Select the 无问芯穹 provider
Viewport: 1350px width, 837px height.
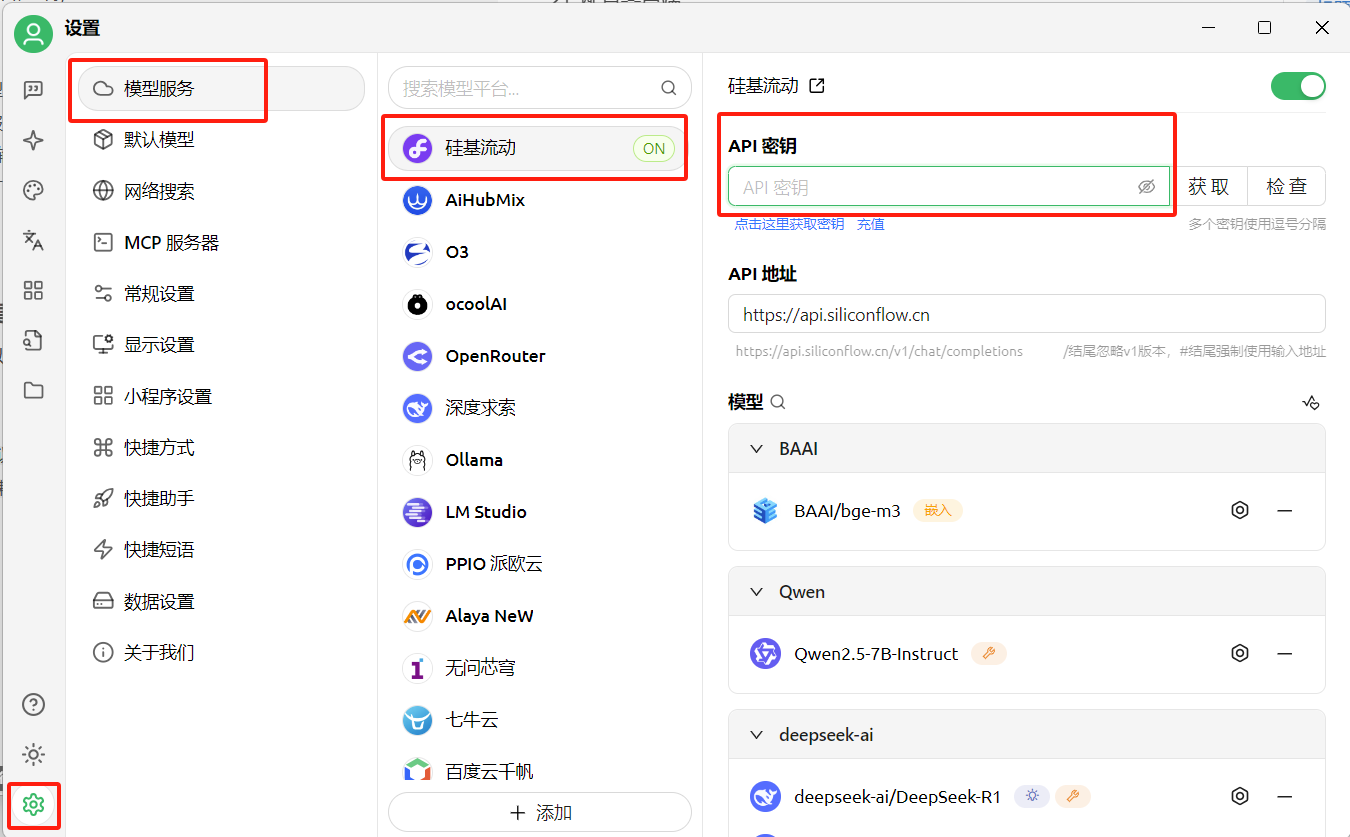coord(538,668)
